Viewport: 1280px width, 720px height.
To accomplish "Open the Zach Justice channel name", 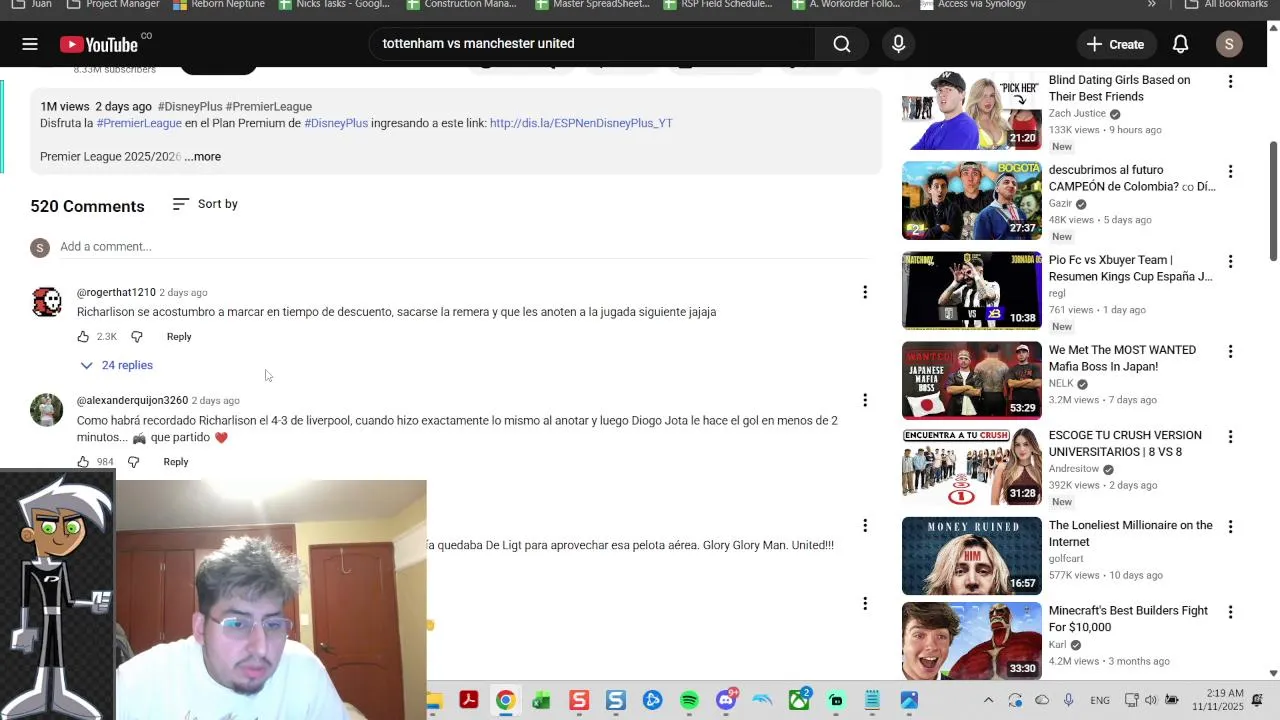I will [x=1077, y=113].
